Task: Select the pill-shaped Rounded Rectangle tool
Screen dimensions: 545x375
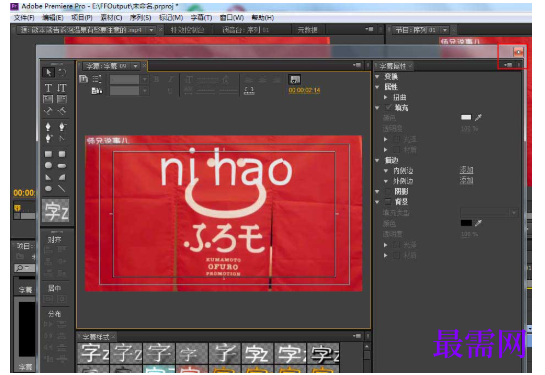Action: [x=62, y=166]
